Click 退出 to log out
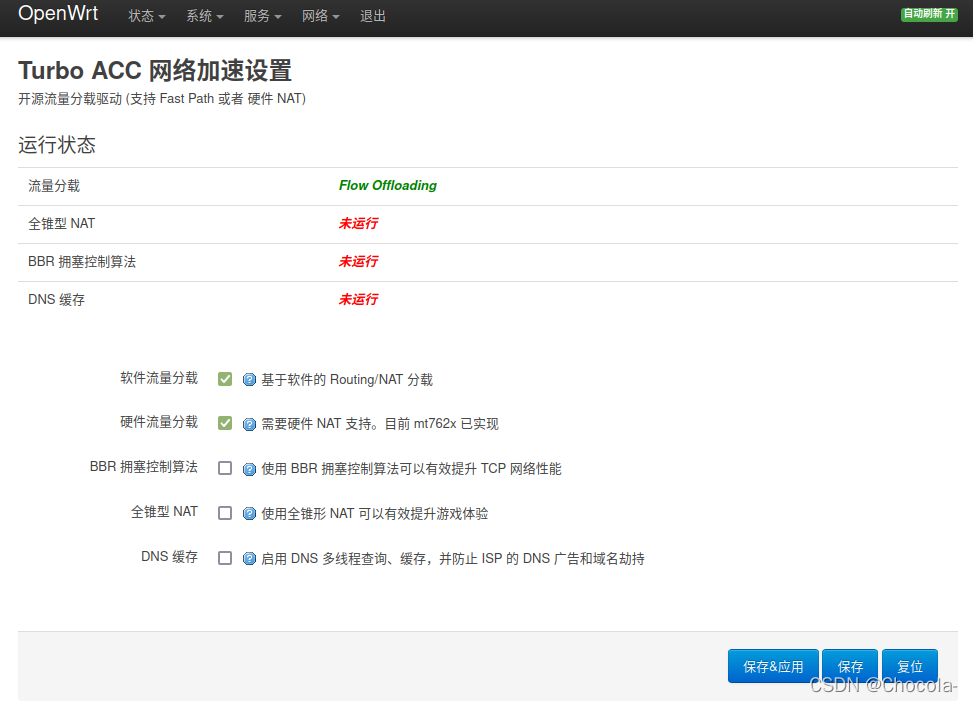The width and height of the screenshot is (973, 702). [x=373, y=16]
